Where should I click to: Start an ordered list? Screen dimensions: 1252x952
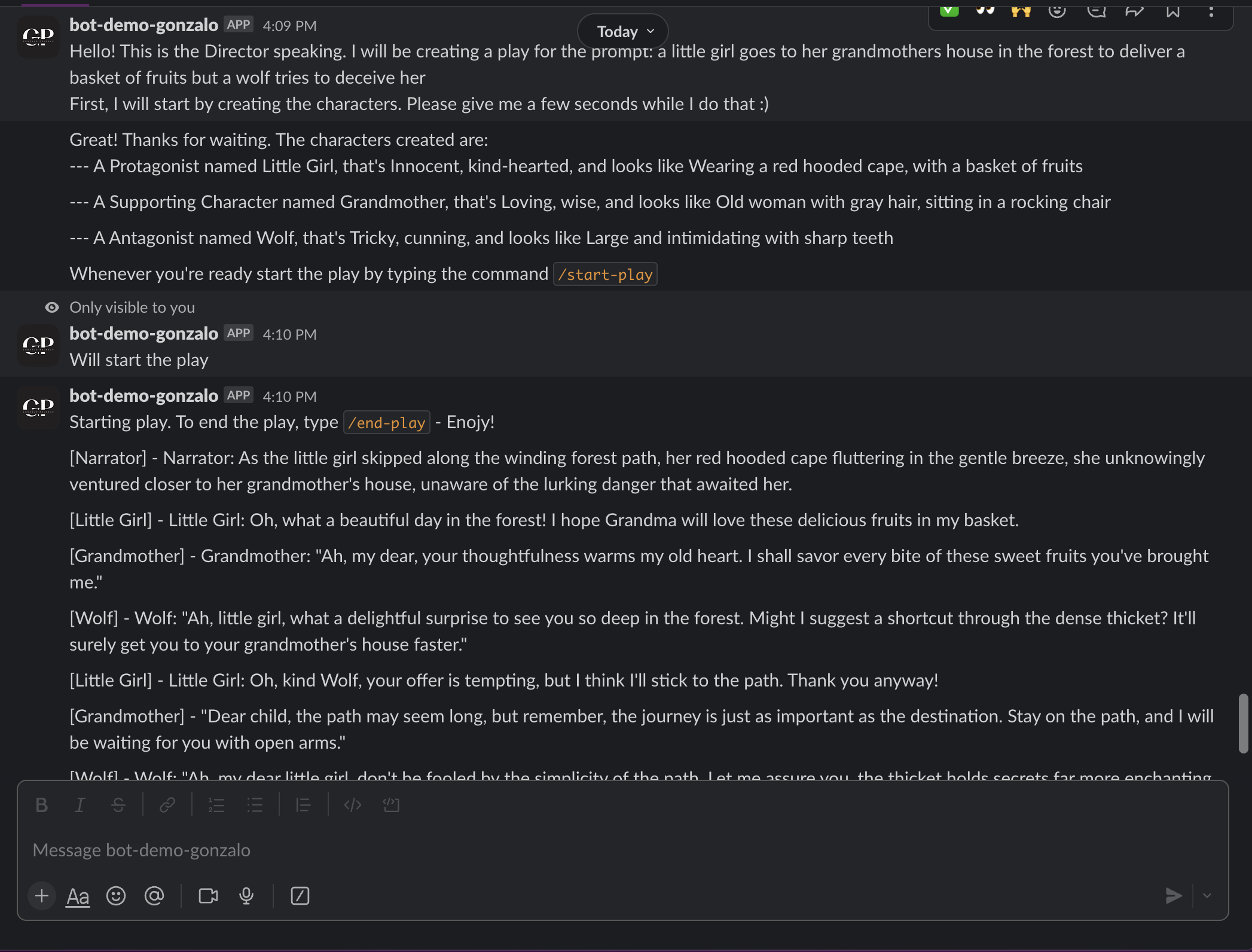point(216,805)
